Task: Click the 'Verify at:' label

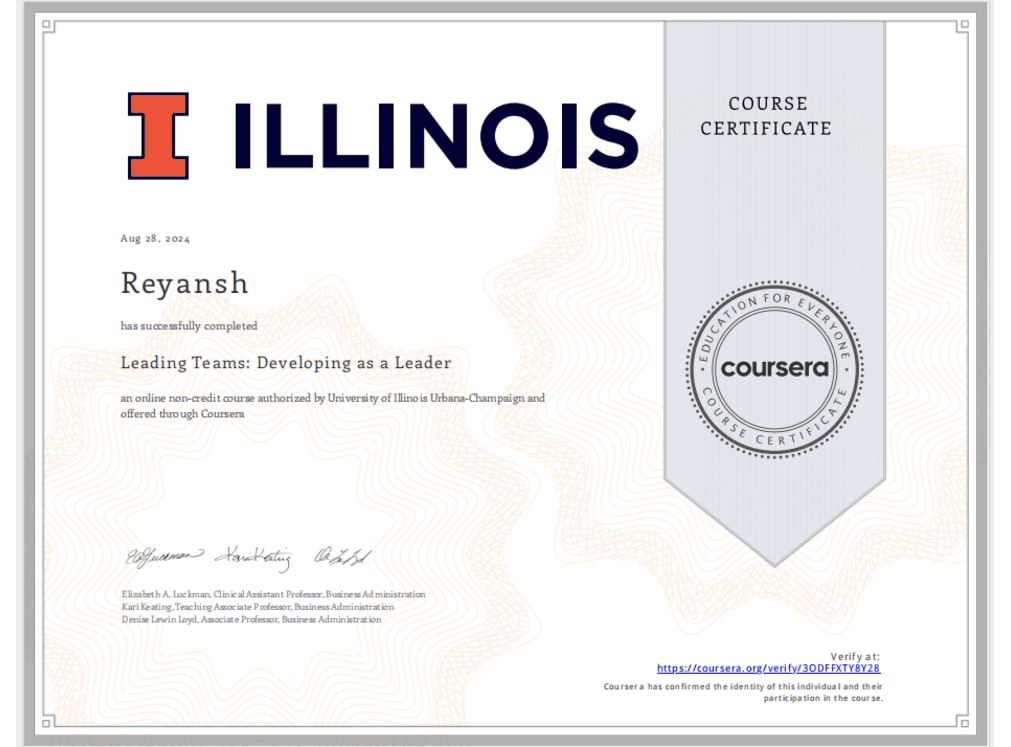Action: [855, 656]
